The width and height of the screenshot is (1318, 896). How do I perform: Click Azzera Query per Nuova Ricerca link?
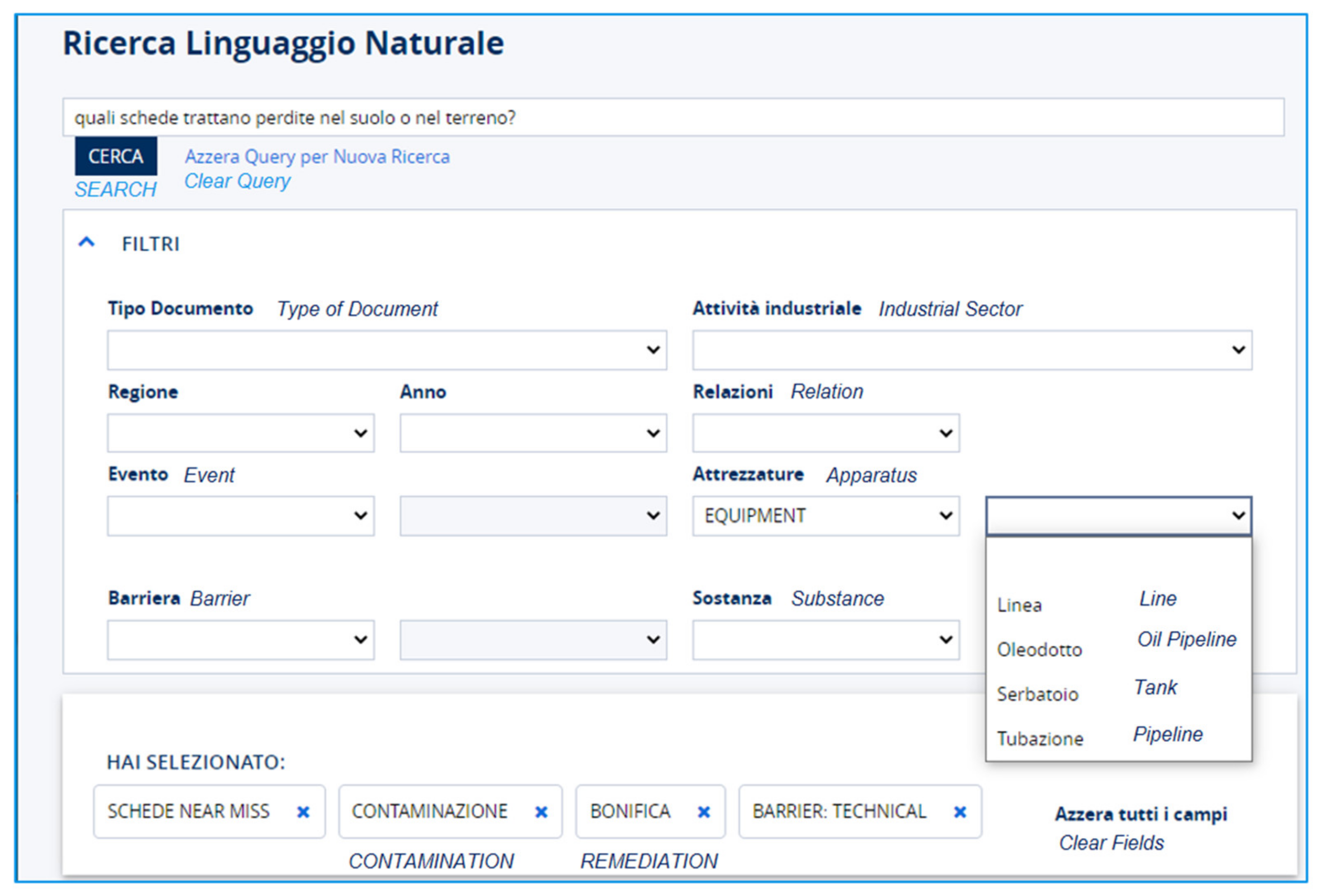pyautogui.click(x=317, y=157)
